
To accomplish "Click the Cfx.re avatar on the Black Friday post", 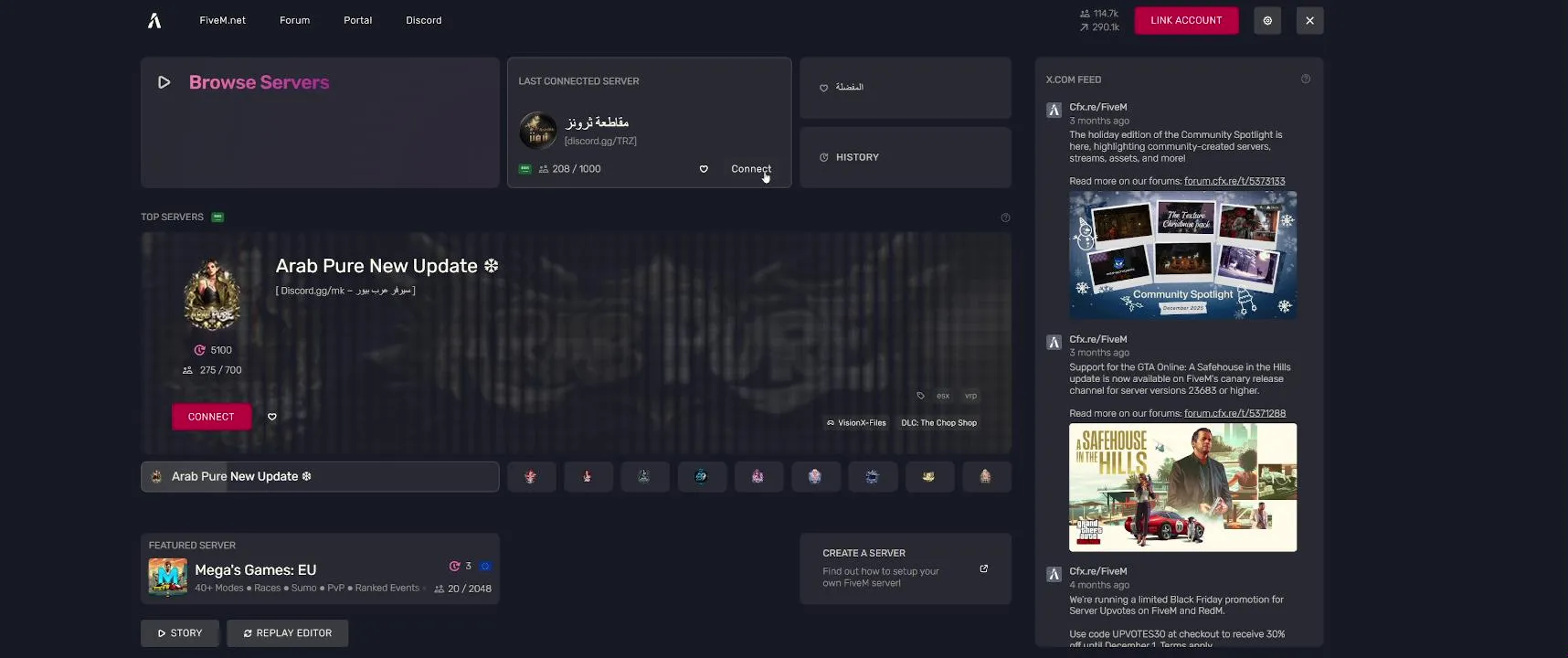I will point(1054,575).
